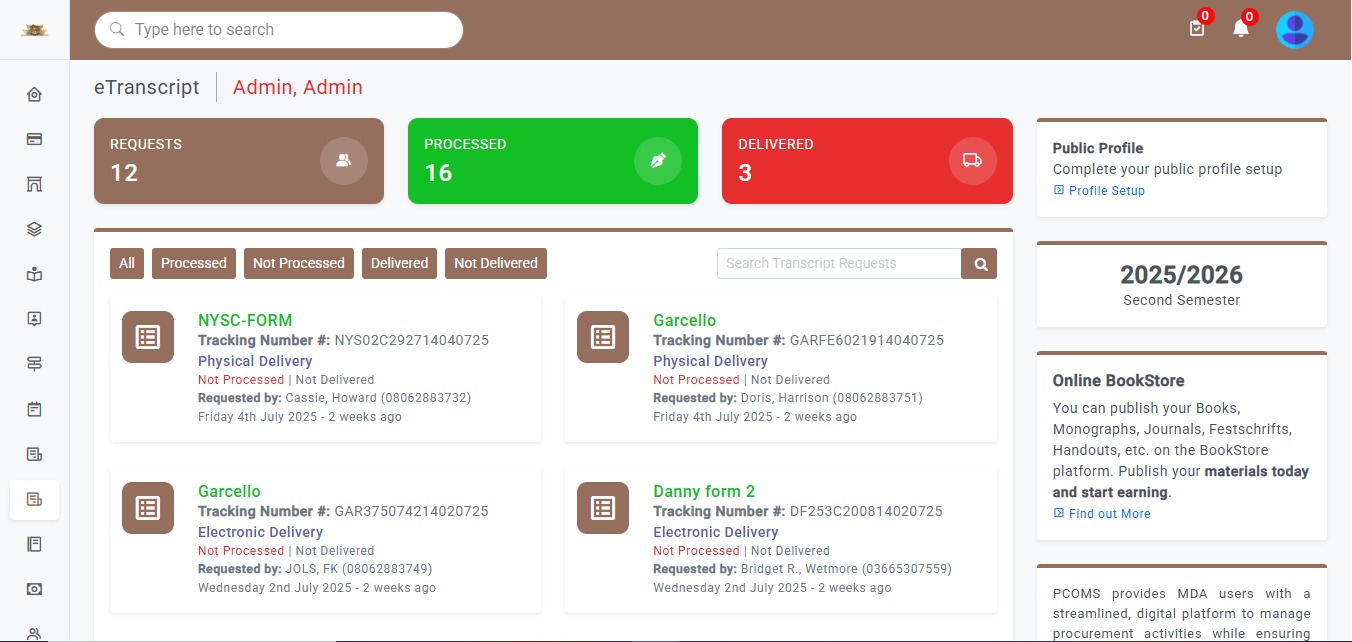The width and height of the screenshot is (1352, 642).
Task: Select the signpost icon in the sidebar
Action: click(x=34, y=364)
